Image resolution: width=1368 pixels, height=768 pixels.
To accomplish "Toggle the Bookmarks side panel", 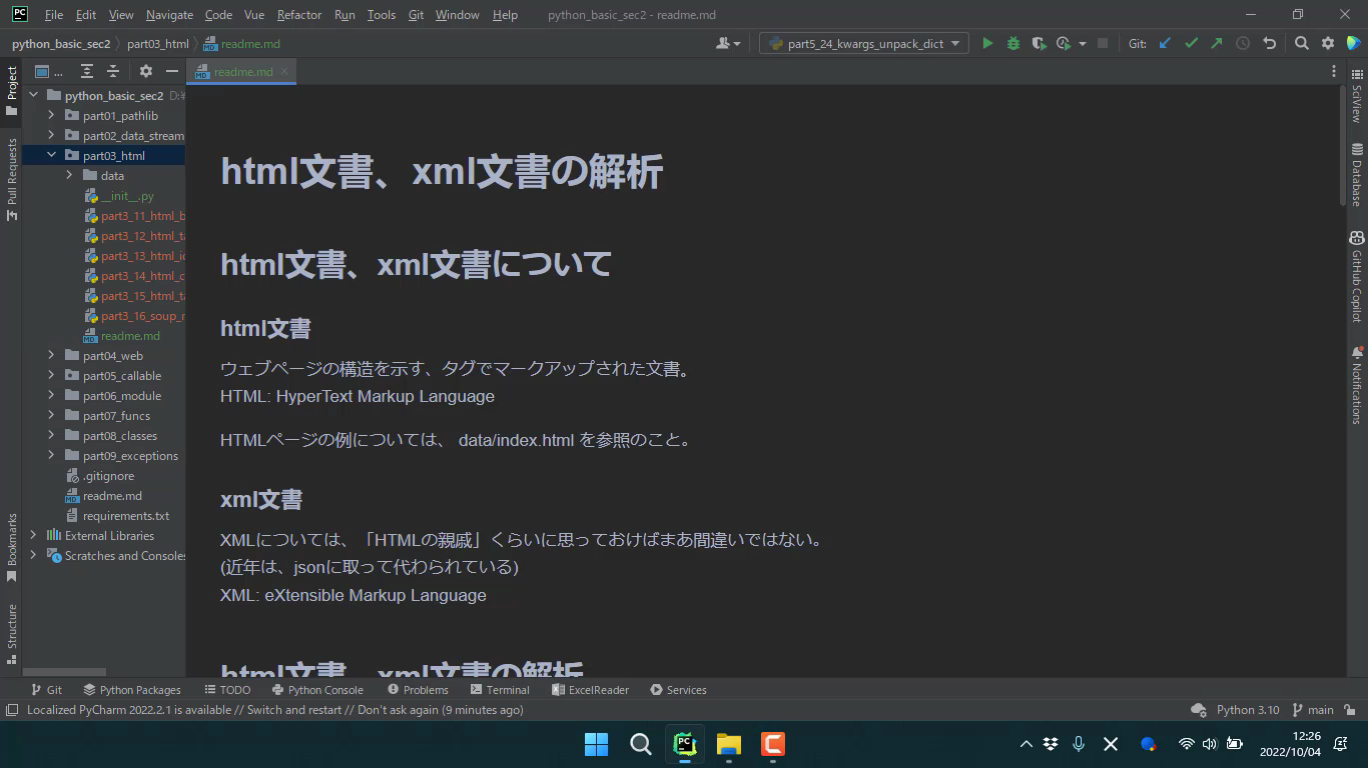I will click(x=12, y=547).
